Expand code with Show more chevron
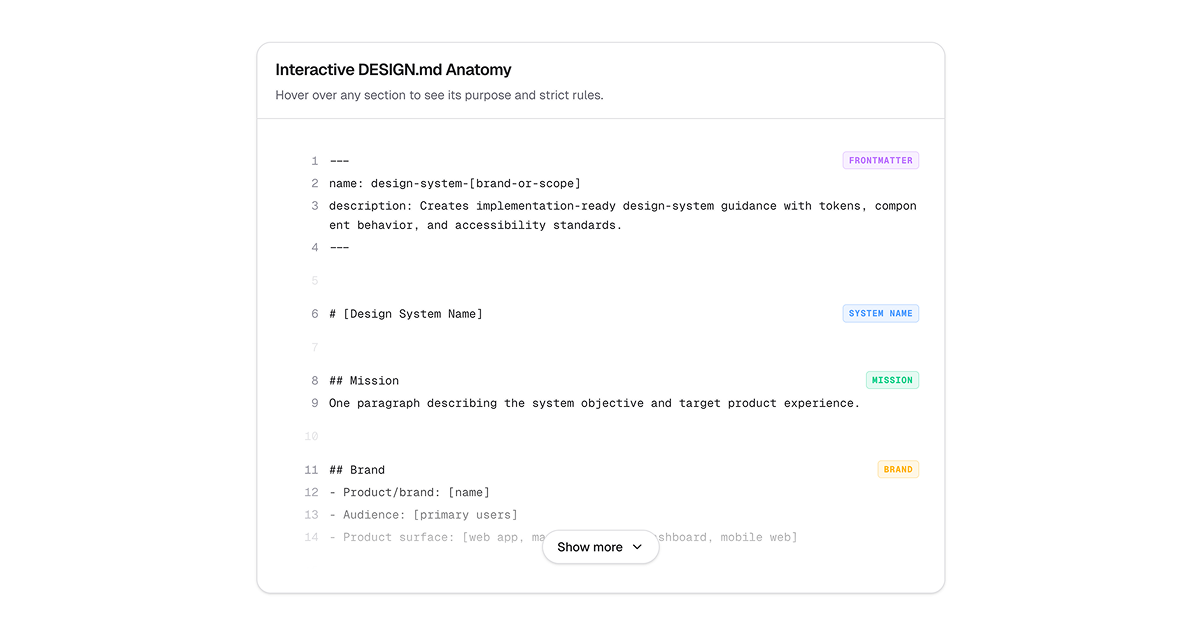 [x=637, y=547]
